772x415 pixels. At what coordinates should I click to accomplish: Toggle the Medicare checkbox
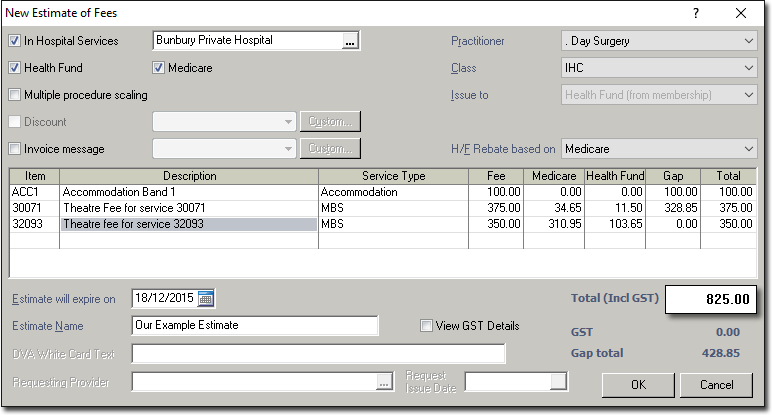159,68
